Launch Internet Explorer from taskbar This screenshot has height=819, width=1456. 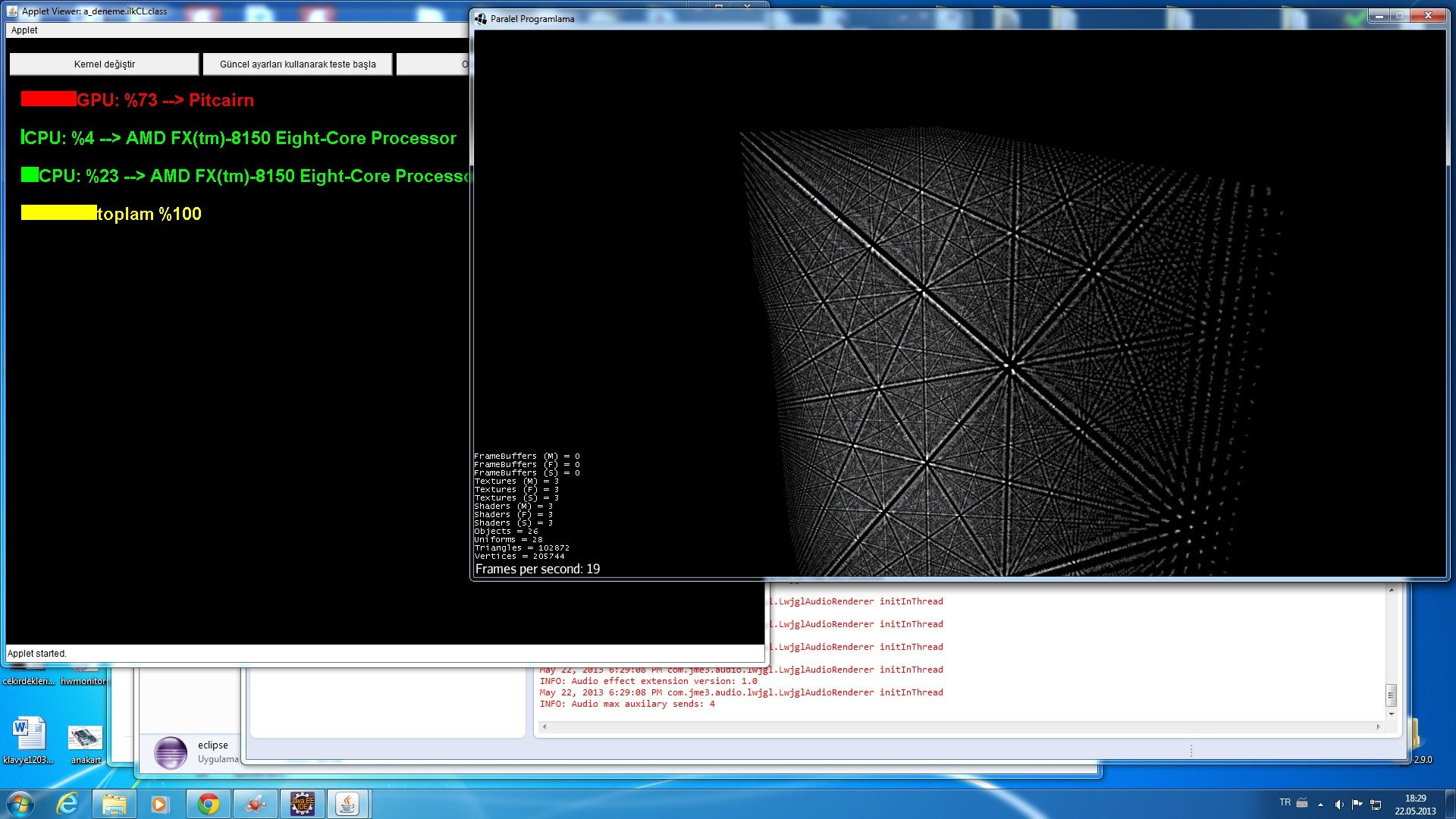point(67,804)
